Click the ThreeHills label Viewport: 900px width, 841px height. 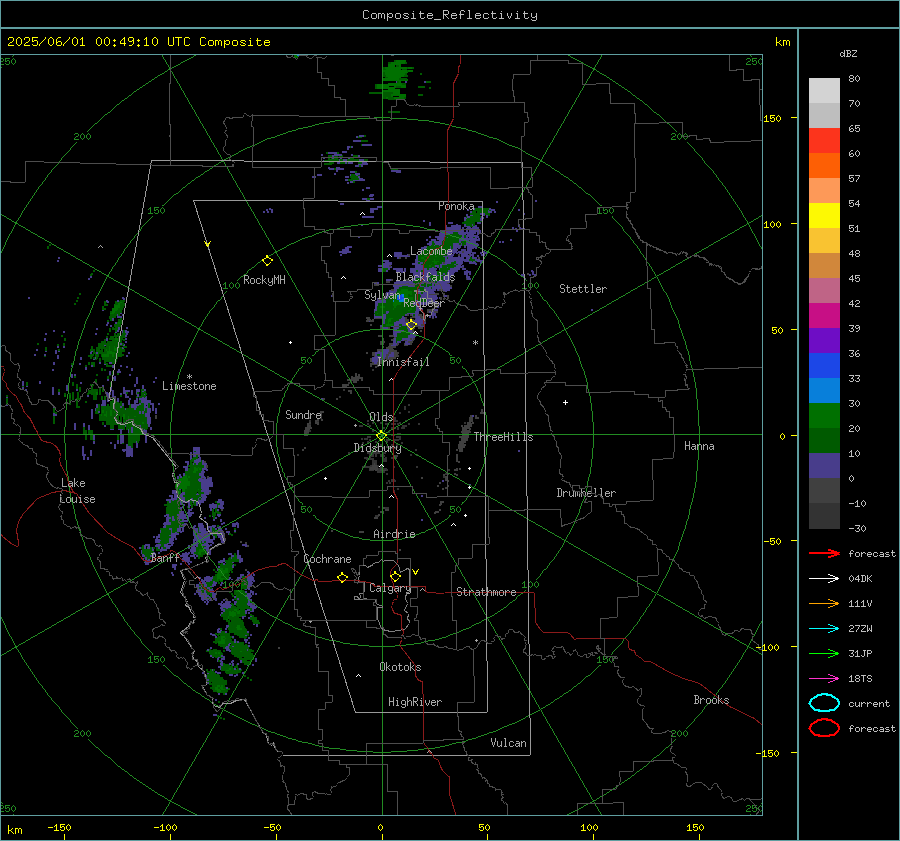point(503,437)
